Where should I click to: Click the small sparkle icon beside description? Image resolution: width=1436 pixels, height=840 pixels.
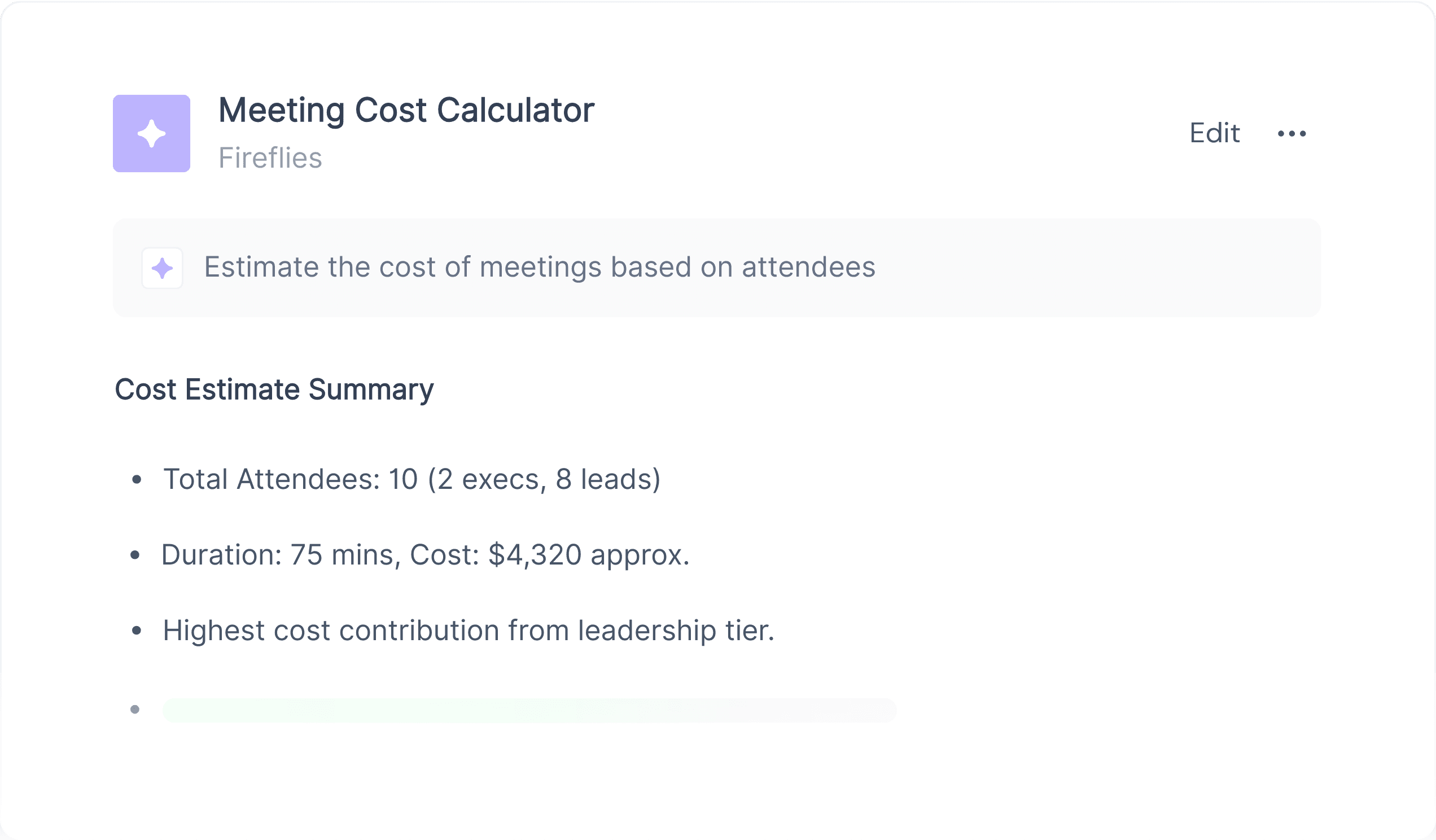point(163,268)
